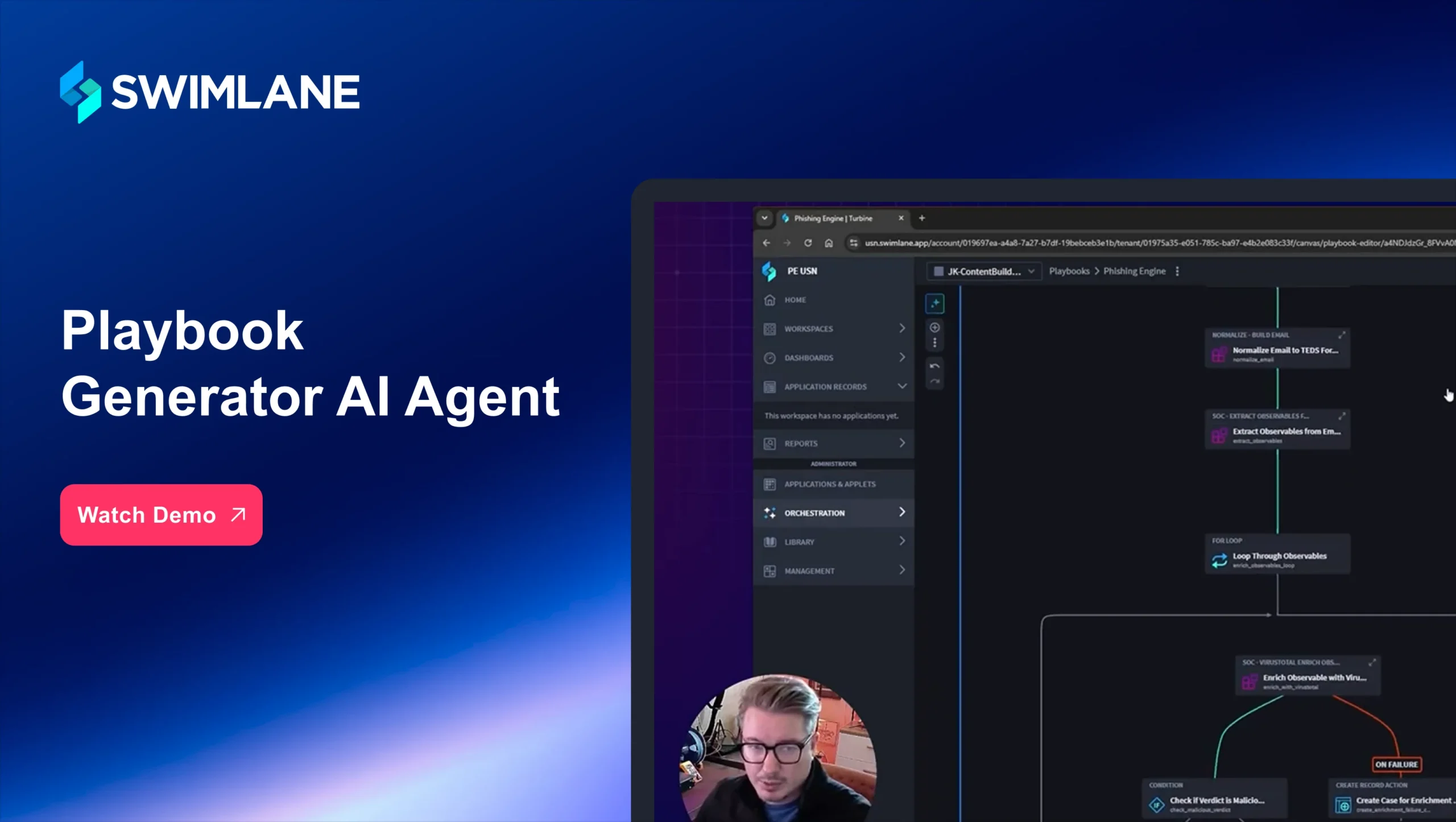Click the Home house icon
Image resolution: width=1456 pixels, height=822 pixels.
point(770,300)
